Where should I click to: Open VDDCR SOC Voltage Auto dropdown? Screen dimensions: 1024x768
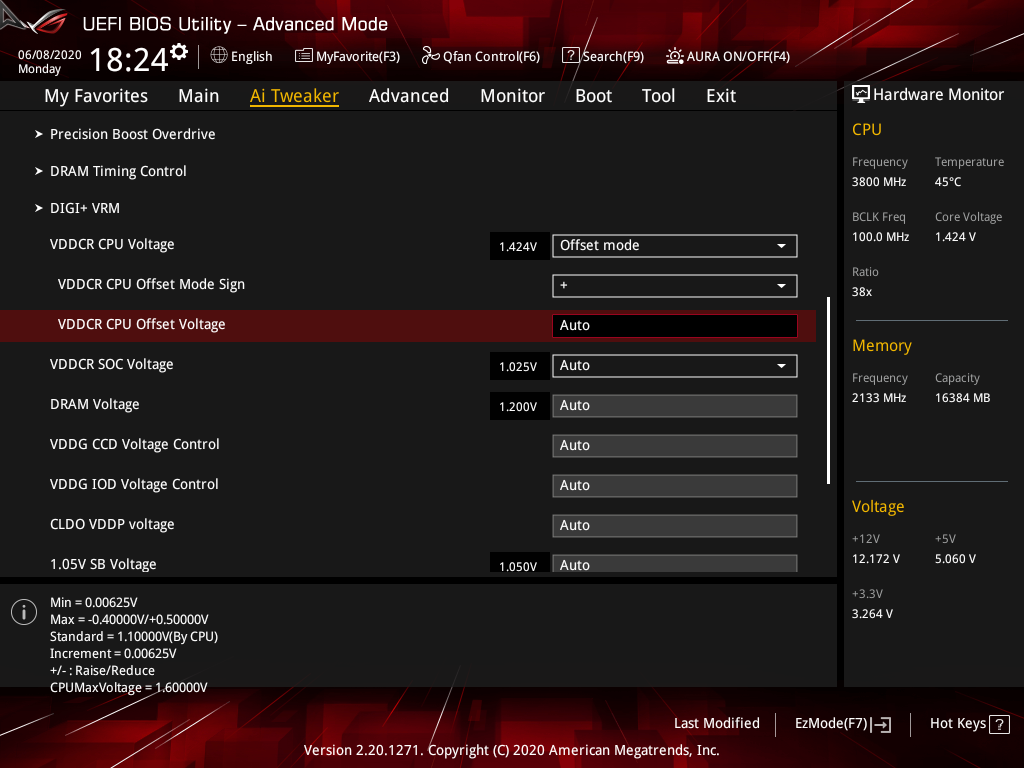(675, 366)
